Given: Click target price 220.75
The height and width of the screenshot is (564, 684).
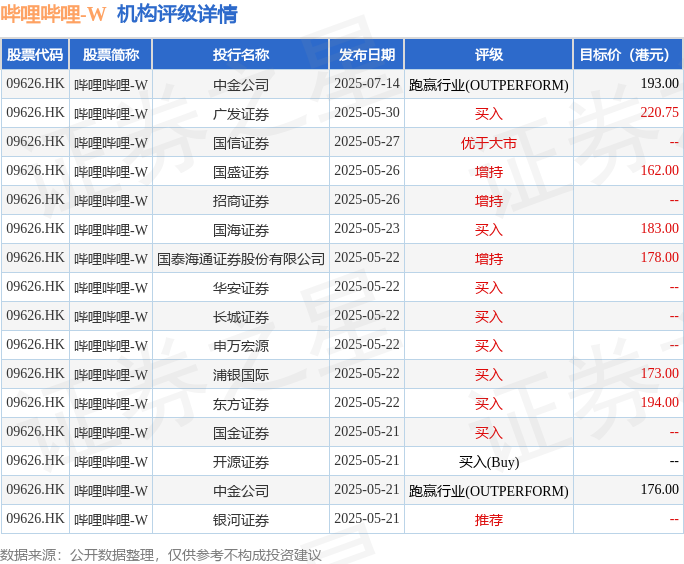Looking at the screenshot, I should click(660, 113).
